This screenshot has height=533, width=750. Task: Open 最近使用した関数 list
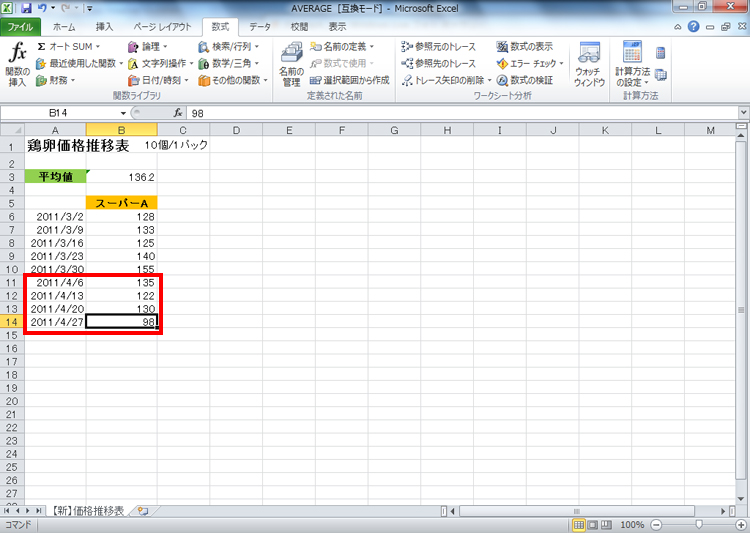[x=79, y=63]
